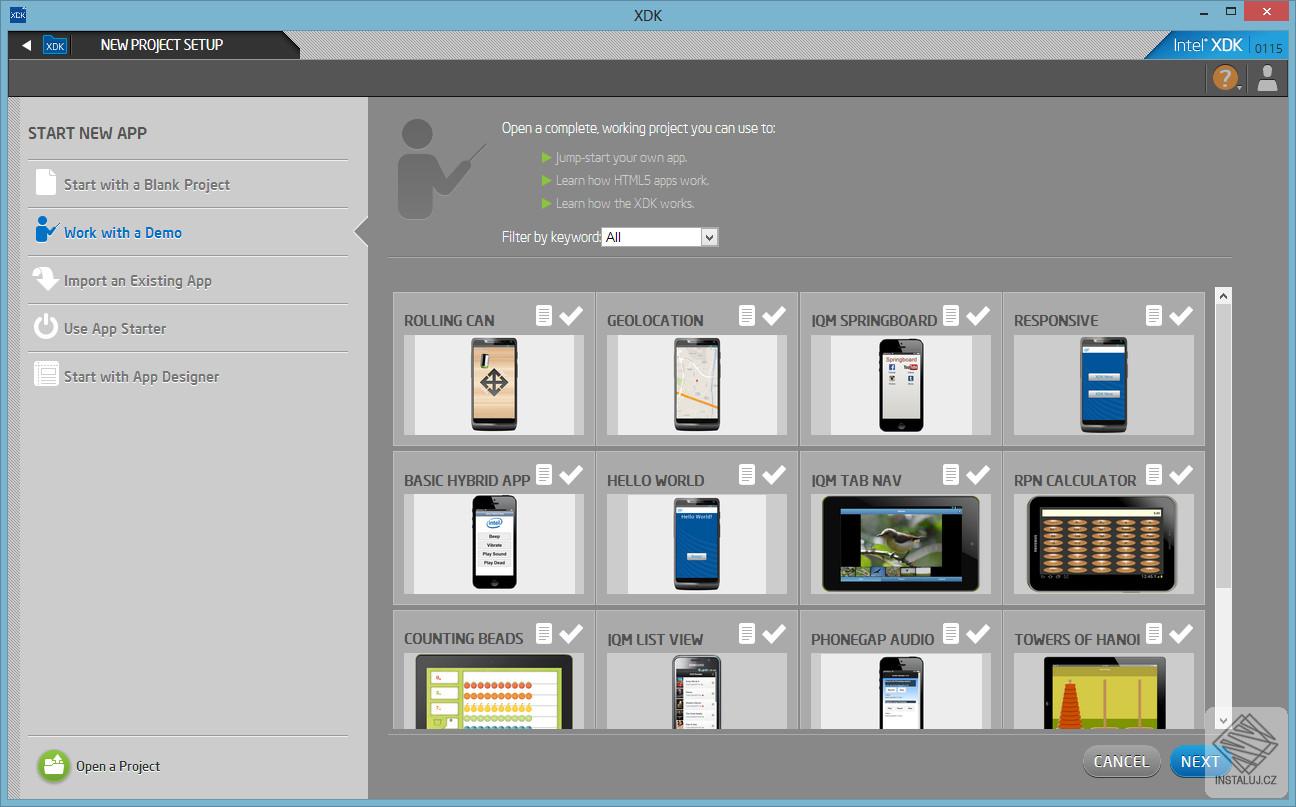Open the jQM Springboard phone thumbnail

click(x=901, y=385)
